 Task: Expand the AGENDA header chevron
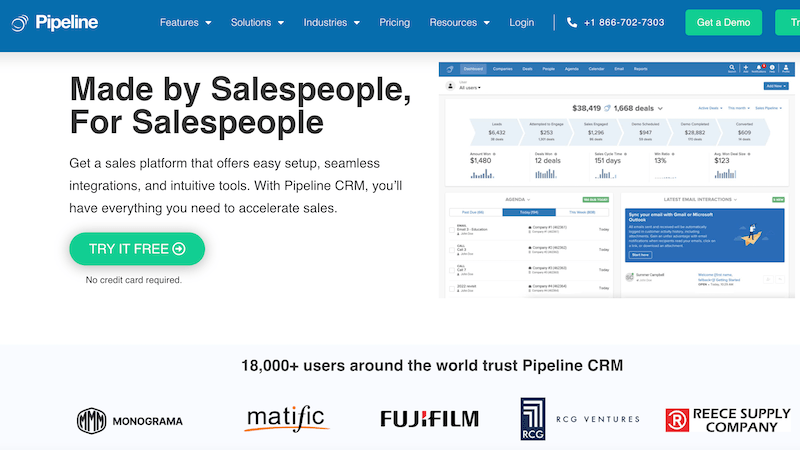(529, 199)
